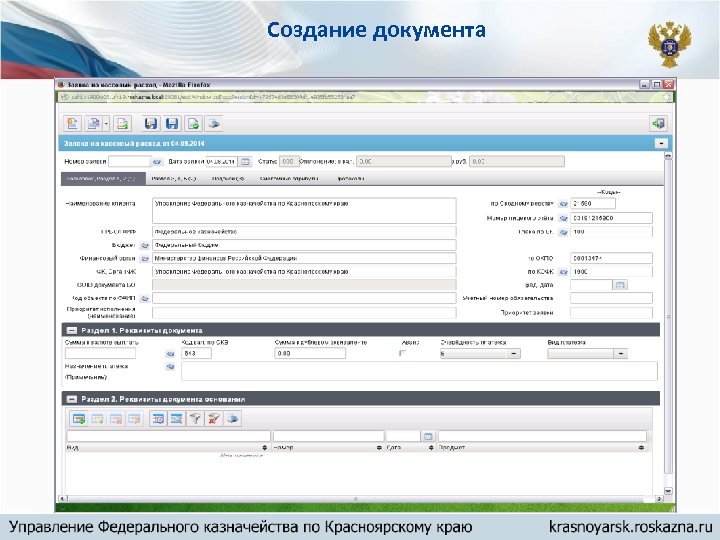
Task: Click the Firefox address bar
Action: [x=366, y=97]
